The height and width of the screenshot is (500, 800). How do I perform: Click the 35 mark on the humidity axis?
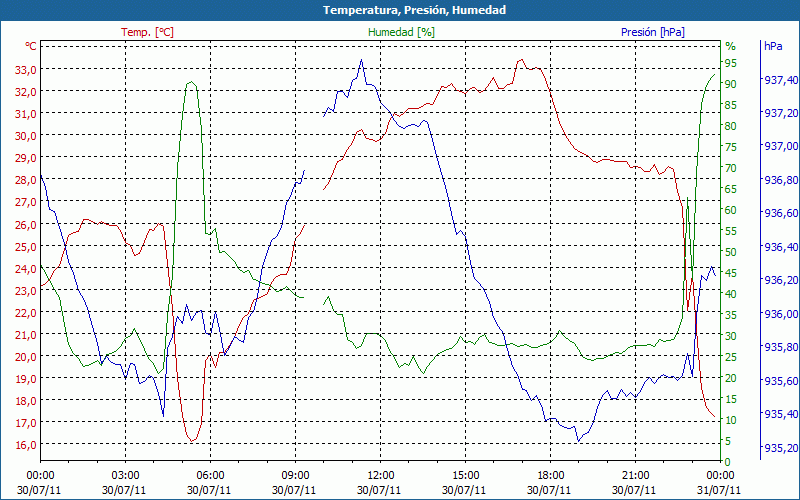pyautogui.click(x=731, y=315)
